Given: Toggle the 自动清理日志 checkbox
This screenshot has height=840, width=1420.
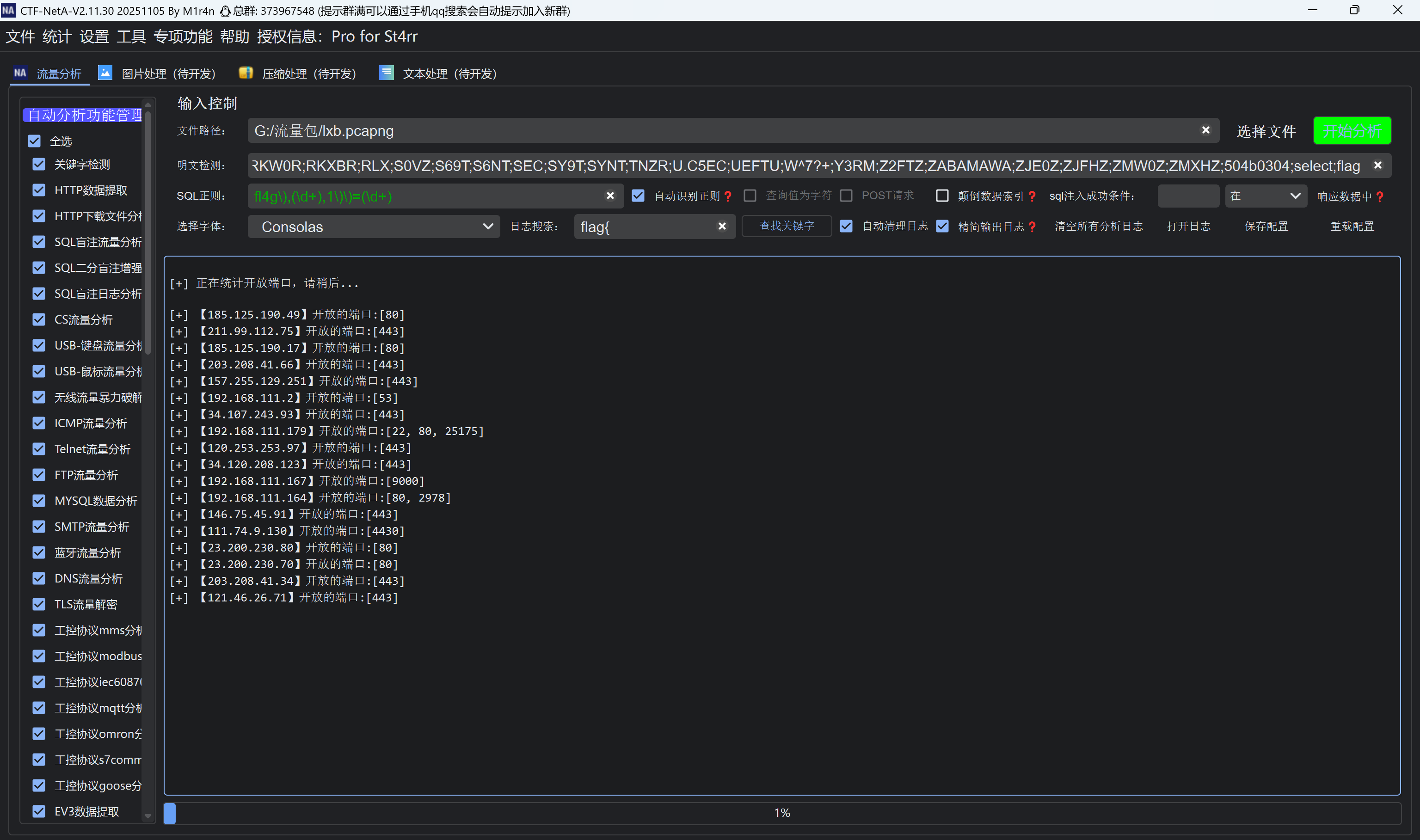Looking at the screenshot, I should click(x=846, y=227).
